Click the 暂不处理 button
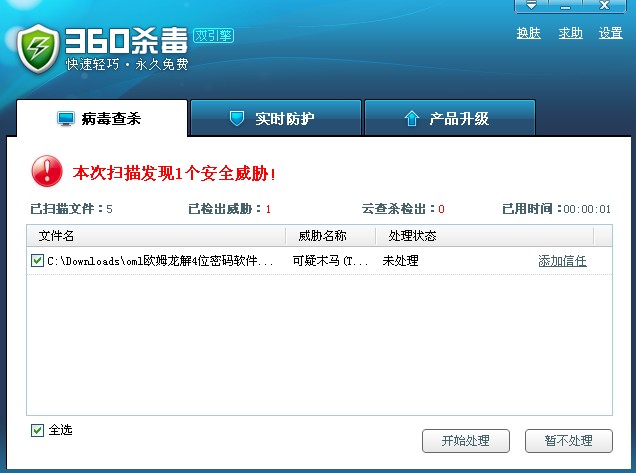This screenshot has height=473, width=636. point(568,440)
